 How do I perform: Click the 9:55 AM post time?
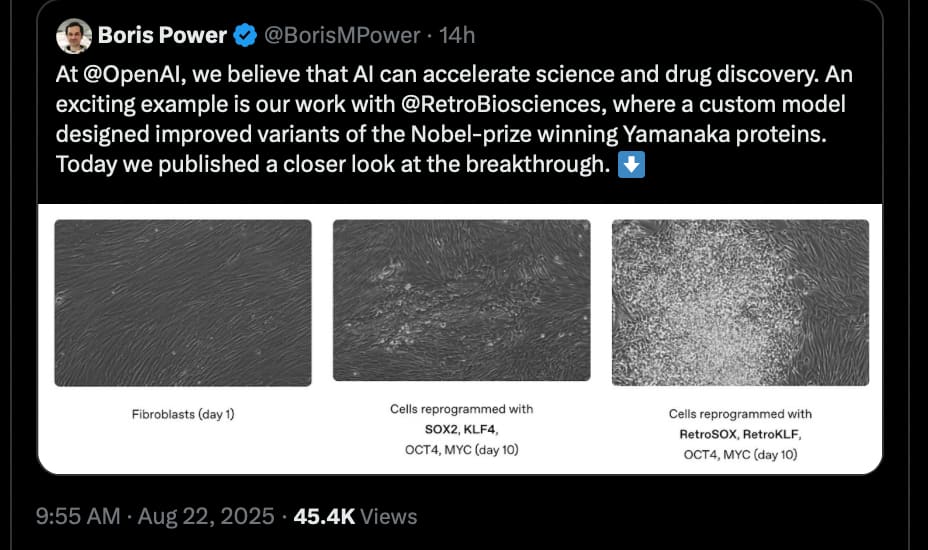[x=77, y=517]
